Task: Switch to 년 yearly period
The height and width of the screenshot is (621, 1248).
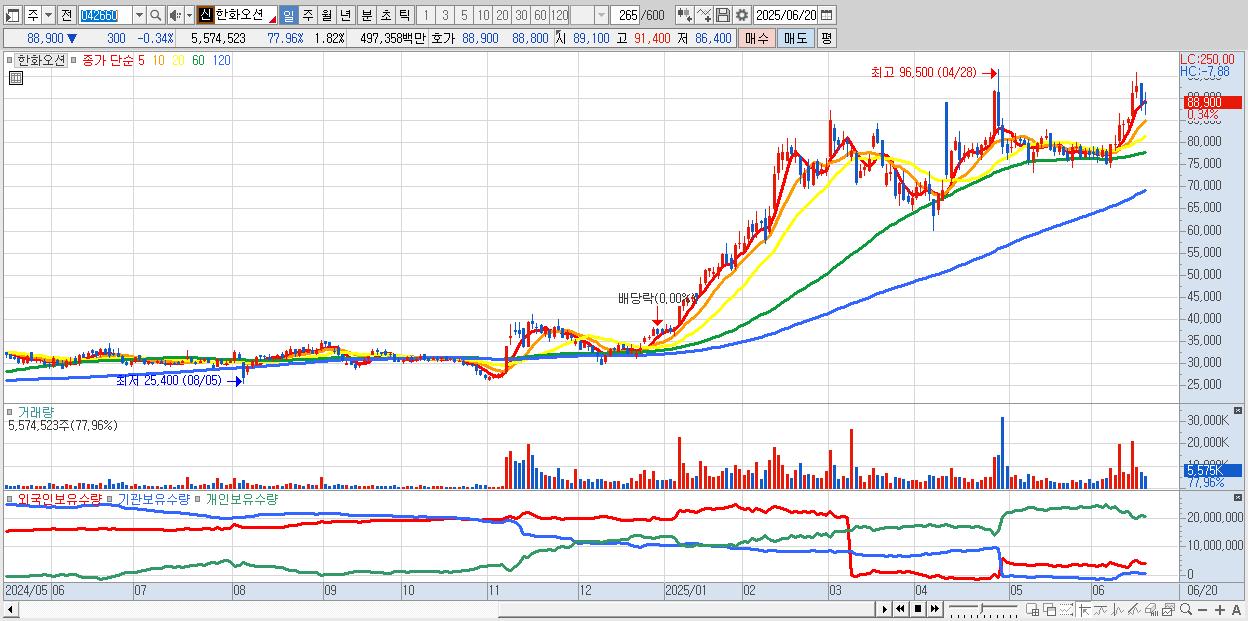Action: (345, 15)
